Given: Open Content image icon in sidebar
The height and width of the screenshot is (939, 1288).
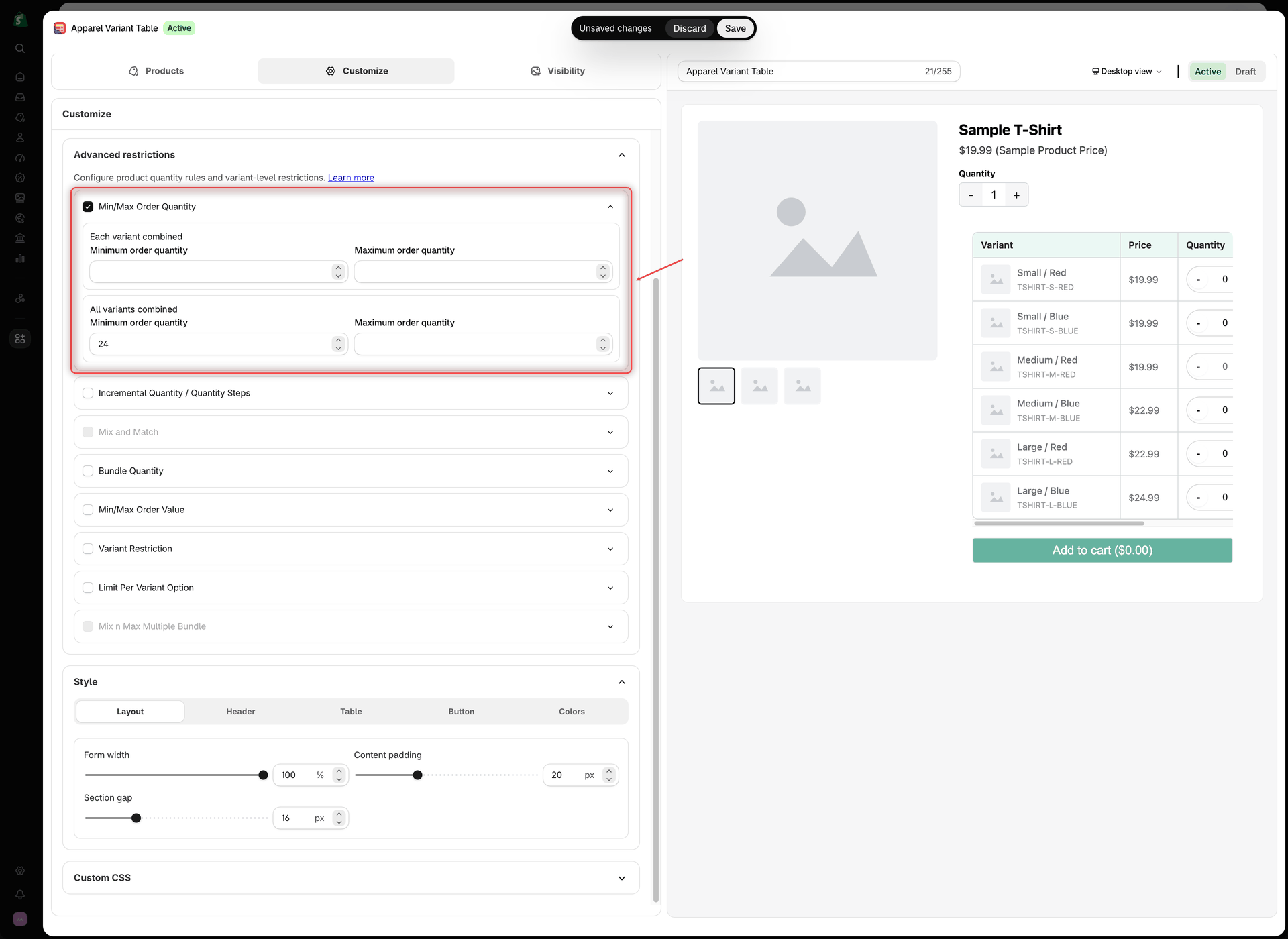Looking at the screenshot, I should 20,198.
